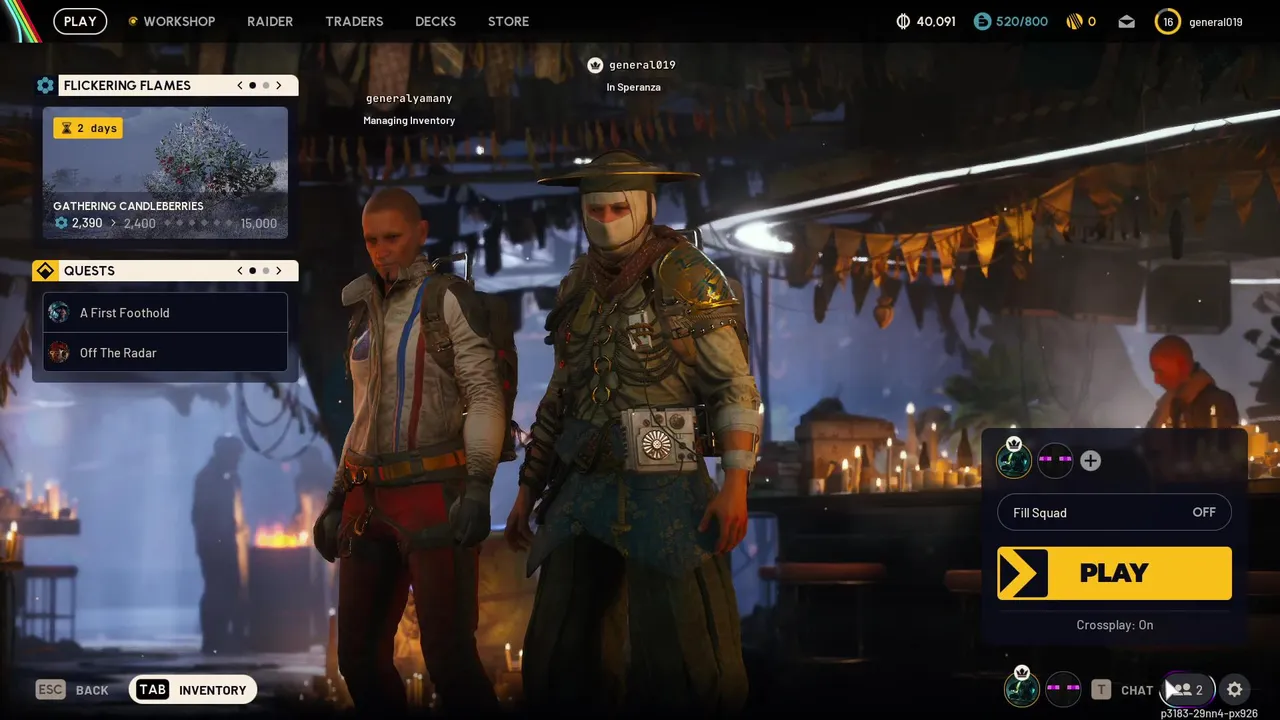The width and height of the screenshot is (1280, 720).
Task: Click the A First Foothold quest giver icon
Action: click(x=59, y=312)
